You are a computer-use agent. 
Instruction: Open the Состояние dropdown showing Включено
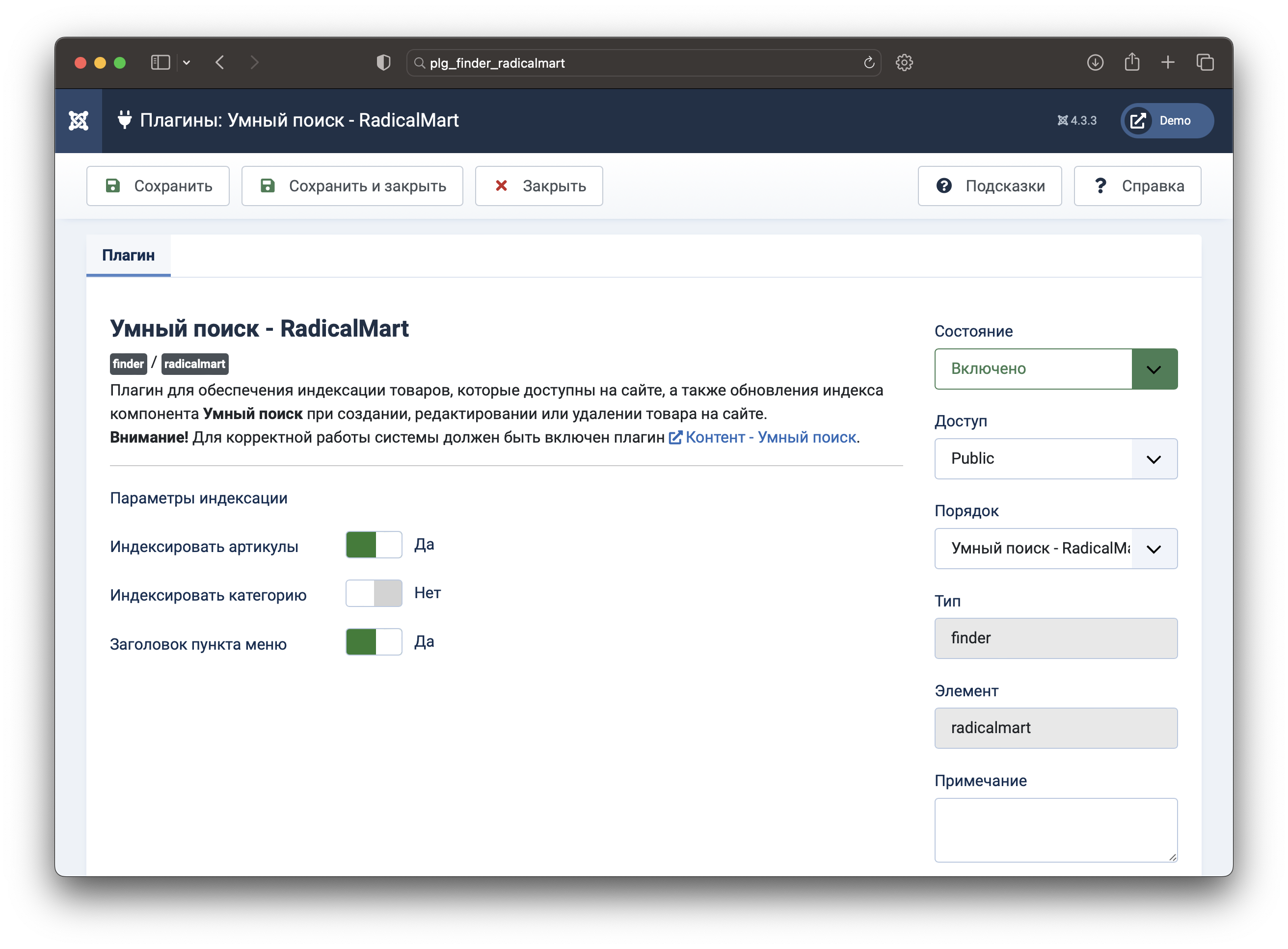[1056, 369]
